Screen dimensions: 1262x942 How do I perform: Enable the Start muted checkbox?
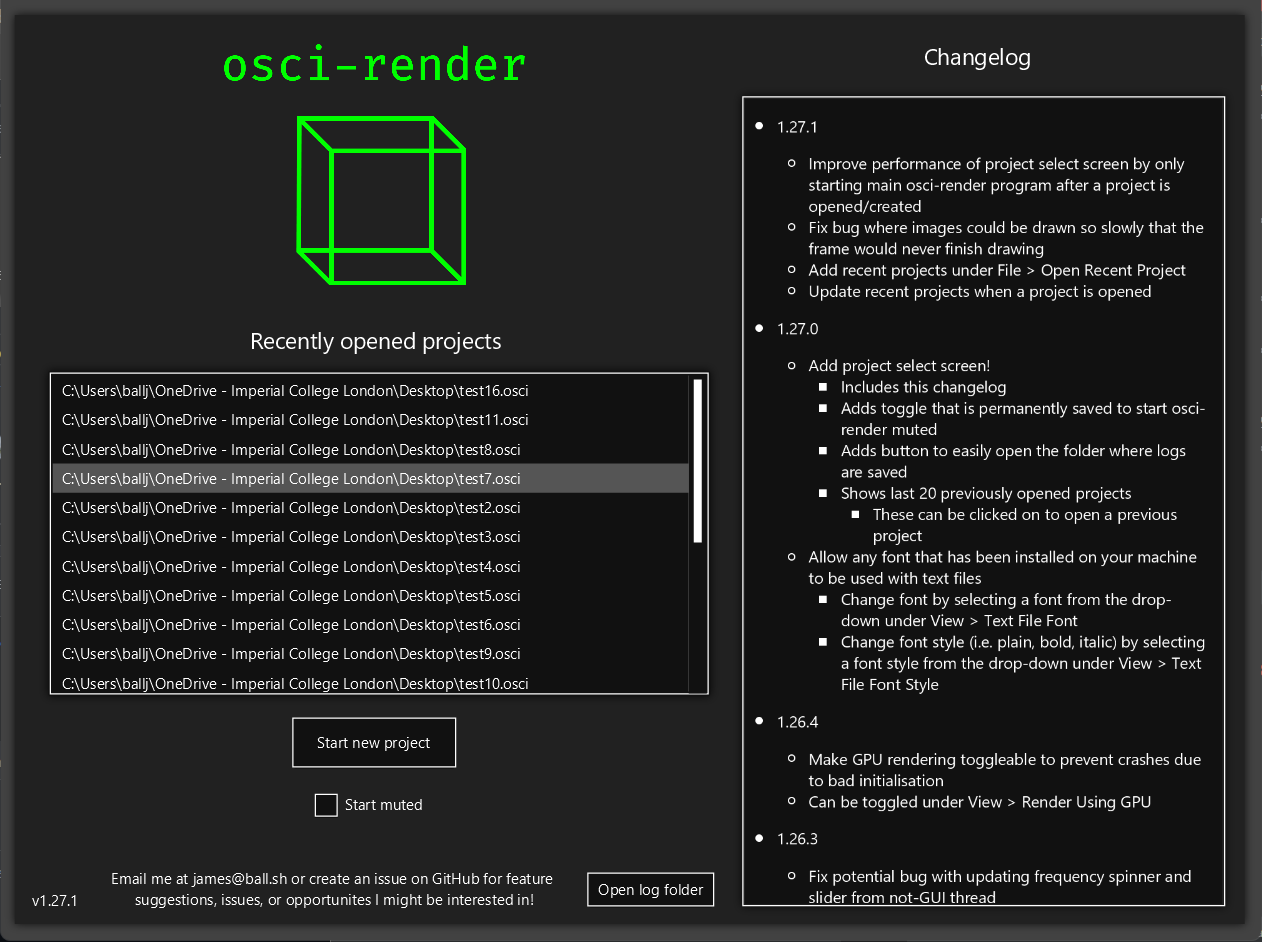326,805
